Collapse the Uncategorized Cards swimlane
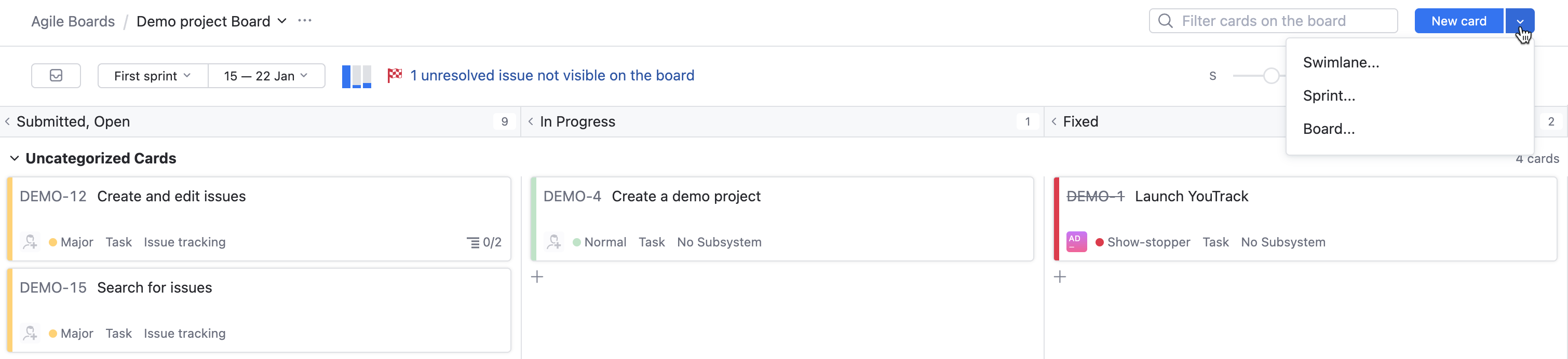 [14, 158]
